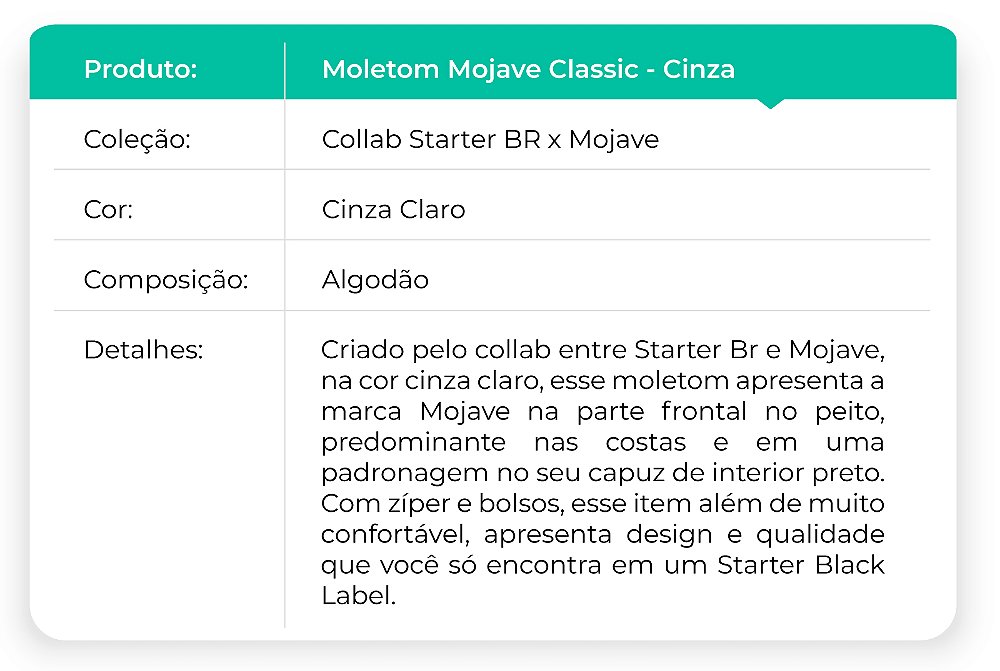Click empty teal header area right of title
Screen dimensions: 1000x671
coord(850,69)
